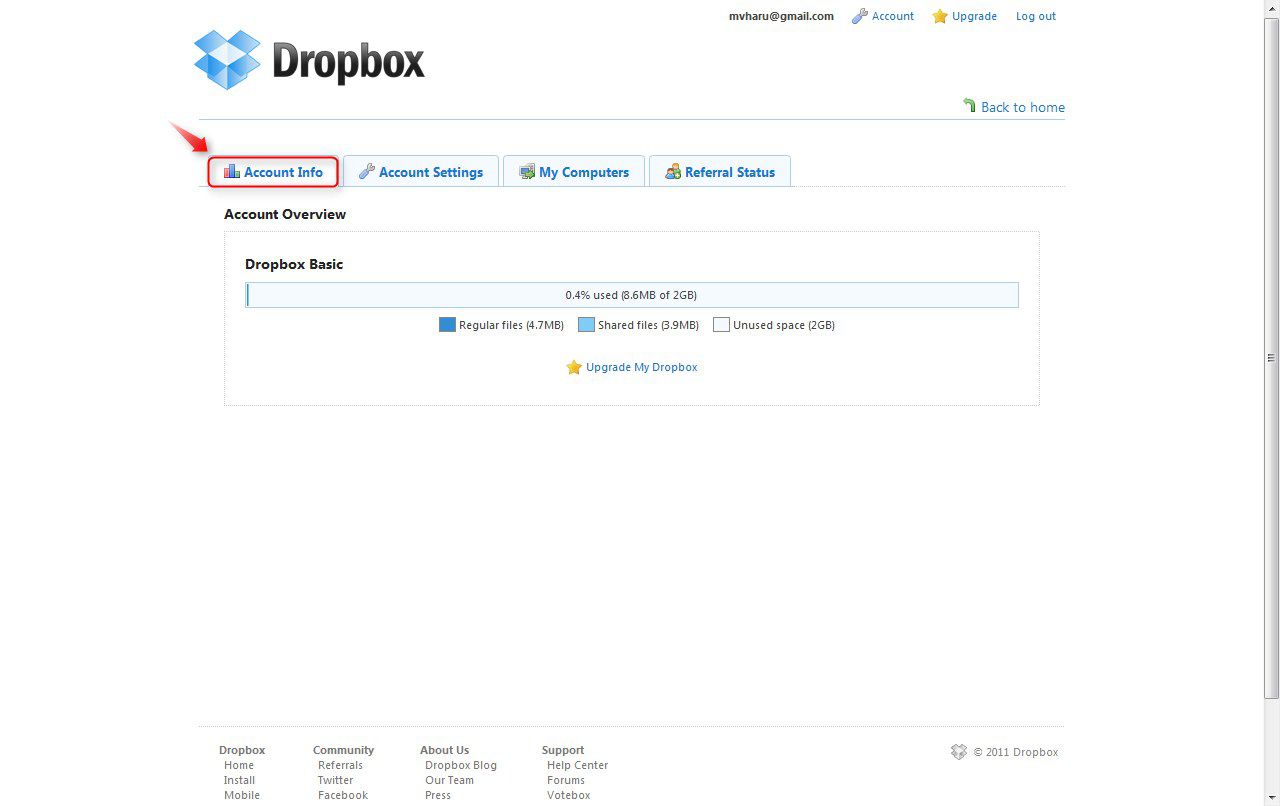The width and height of the screenshot is (1280, 806).
Task: Visit the Facebook footer link
Action: click(x=343, y=795)
